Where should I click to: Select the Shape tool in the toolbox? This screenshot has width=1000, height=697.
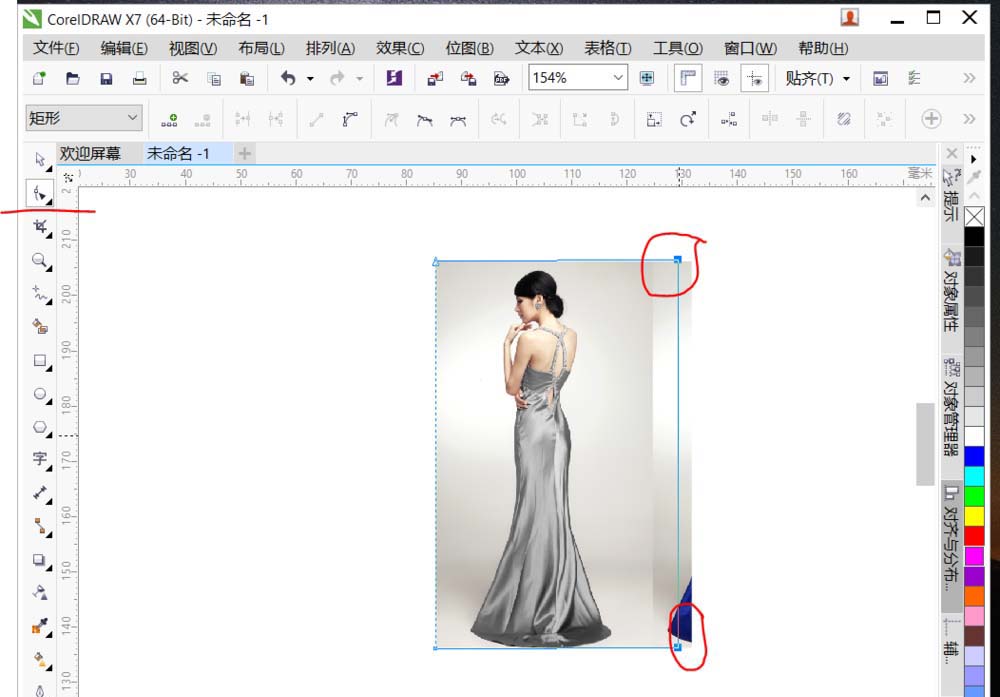click(x=40, y=192)
